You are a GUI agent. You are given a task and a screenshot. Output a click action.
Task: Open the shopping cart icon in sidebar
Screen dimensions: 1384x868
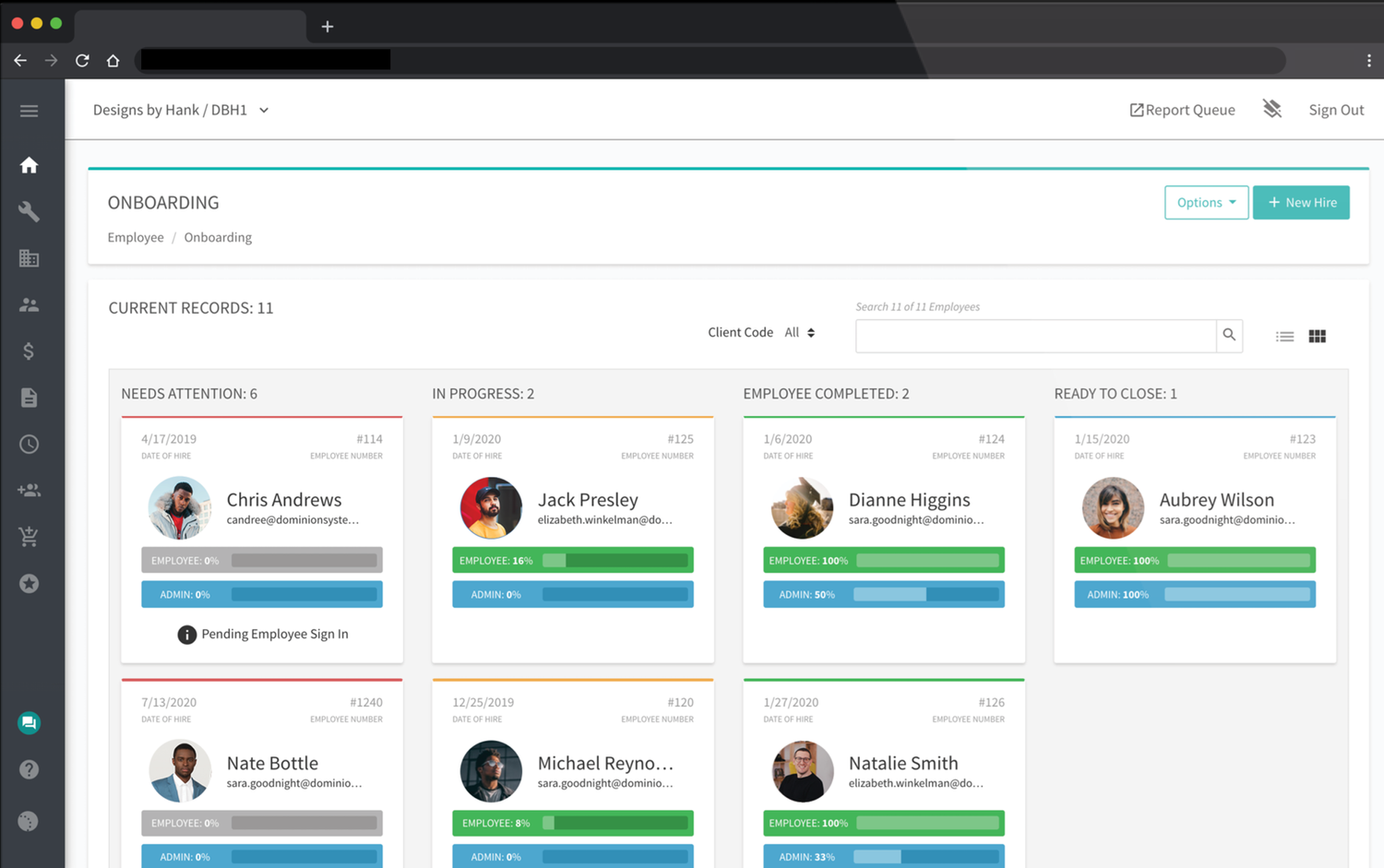tap(29, 537)
